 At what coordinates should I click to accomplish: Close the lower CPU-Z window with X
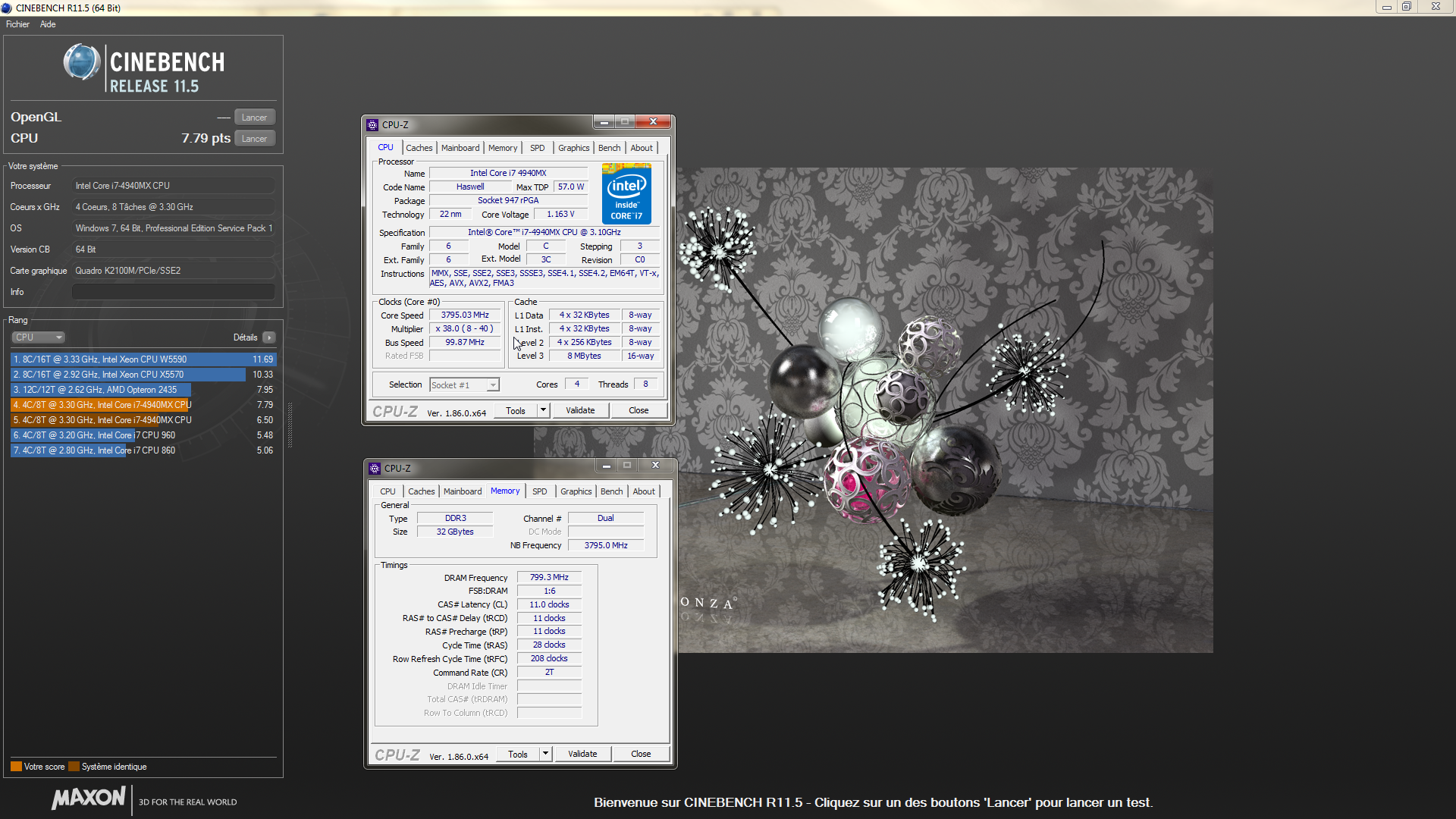click(x=655, y=466)
